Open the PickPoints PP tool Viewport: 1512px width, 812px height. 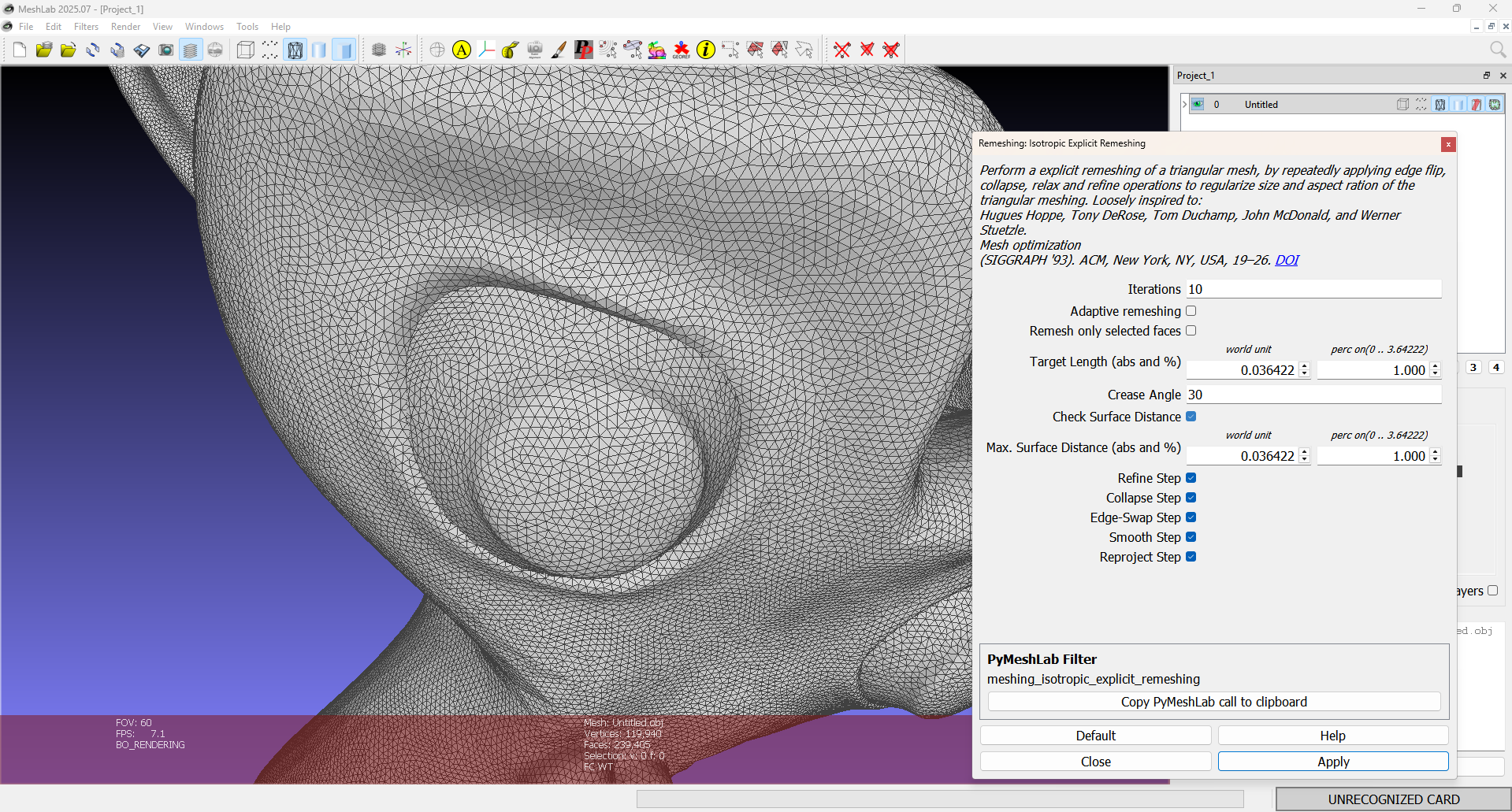tap(583, 50)
